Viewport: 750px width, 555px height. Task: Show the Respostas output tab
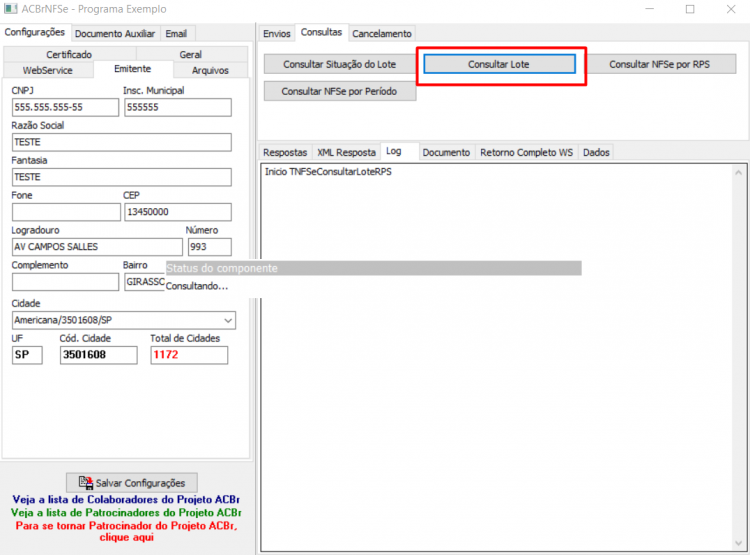click(285, 152)
